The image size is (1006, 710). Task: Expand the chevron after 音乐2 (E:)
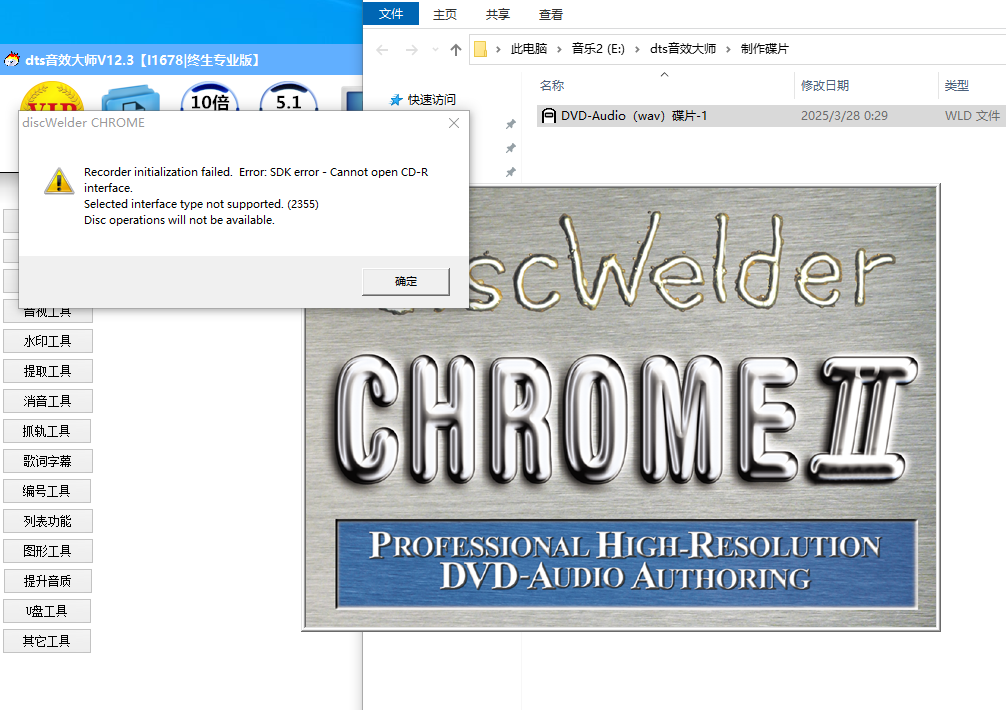coord(637,49)
